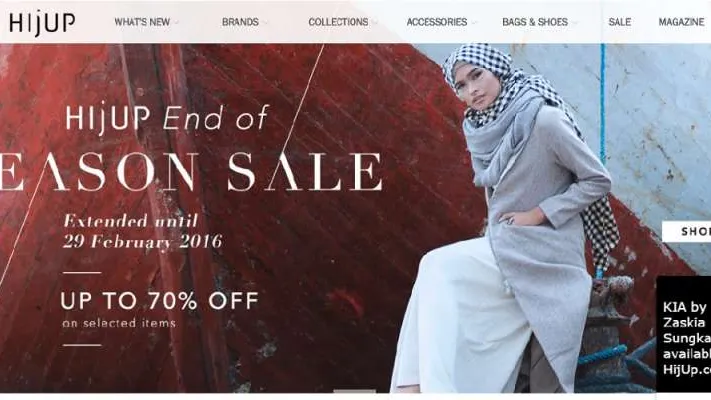
Task: Expand the chevron beside BRANDS
Action: [266, 22]
